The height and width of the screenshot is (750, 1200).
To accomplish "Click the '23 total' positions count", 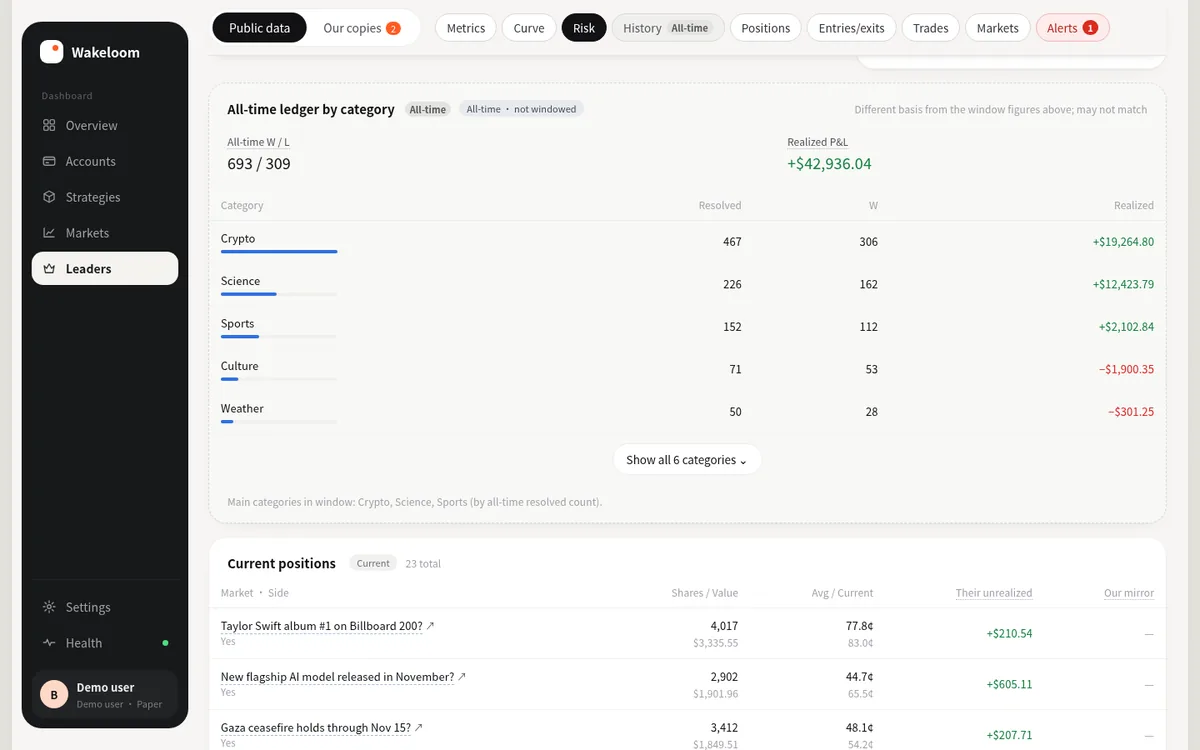I will pos(423,564).
